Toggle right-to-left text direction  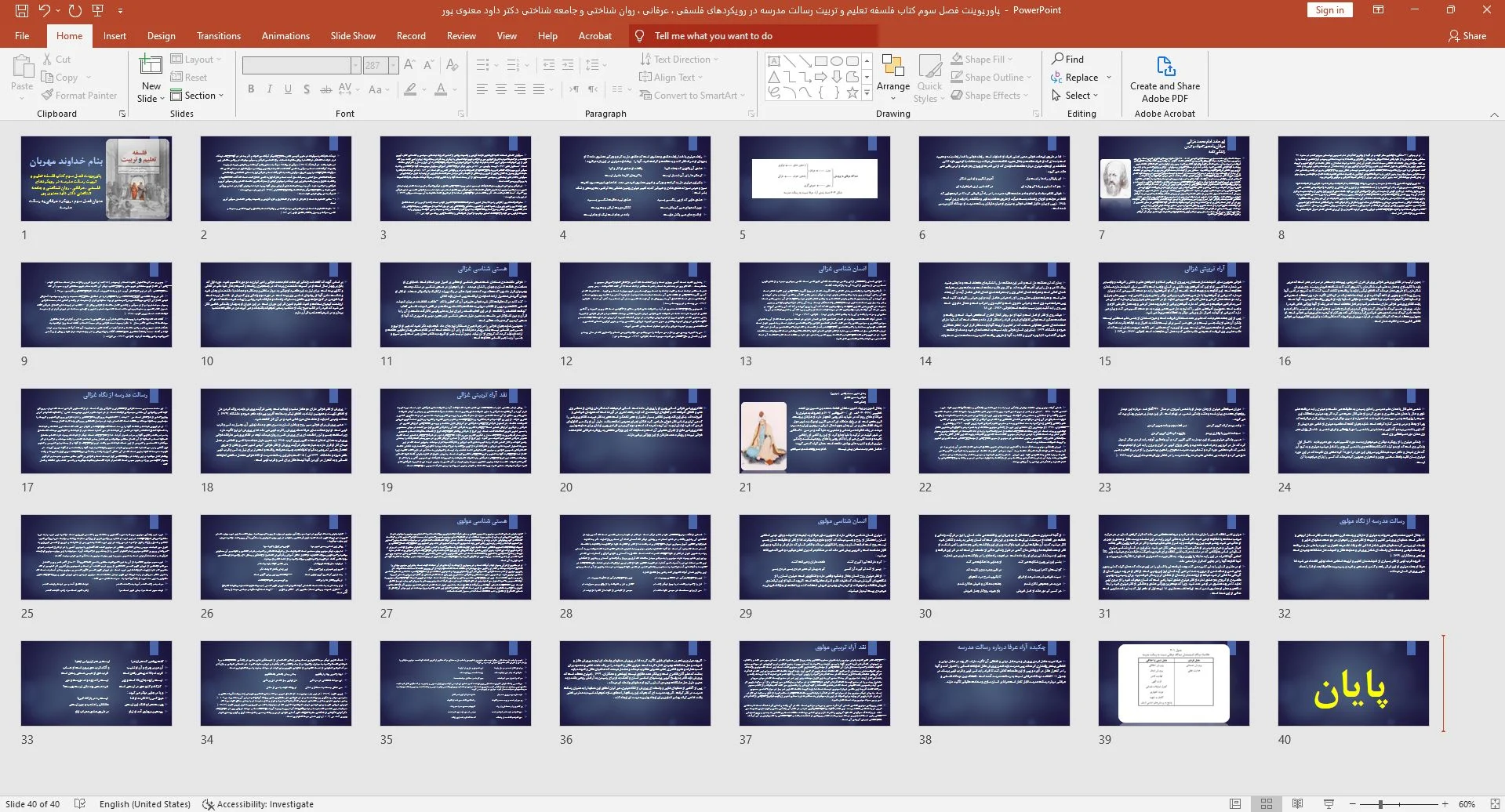[x=593, y=89]
